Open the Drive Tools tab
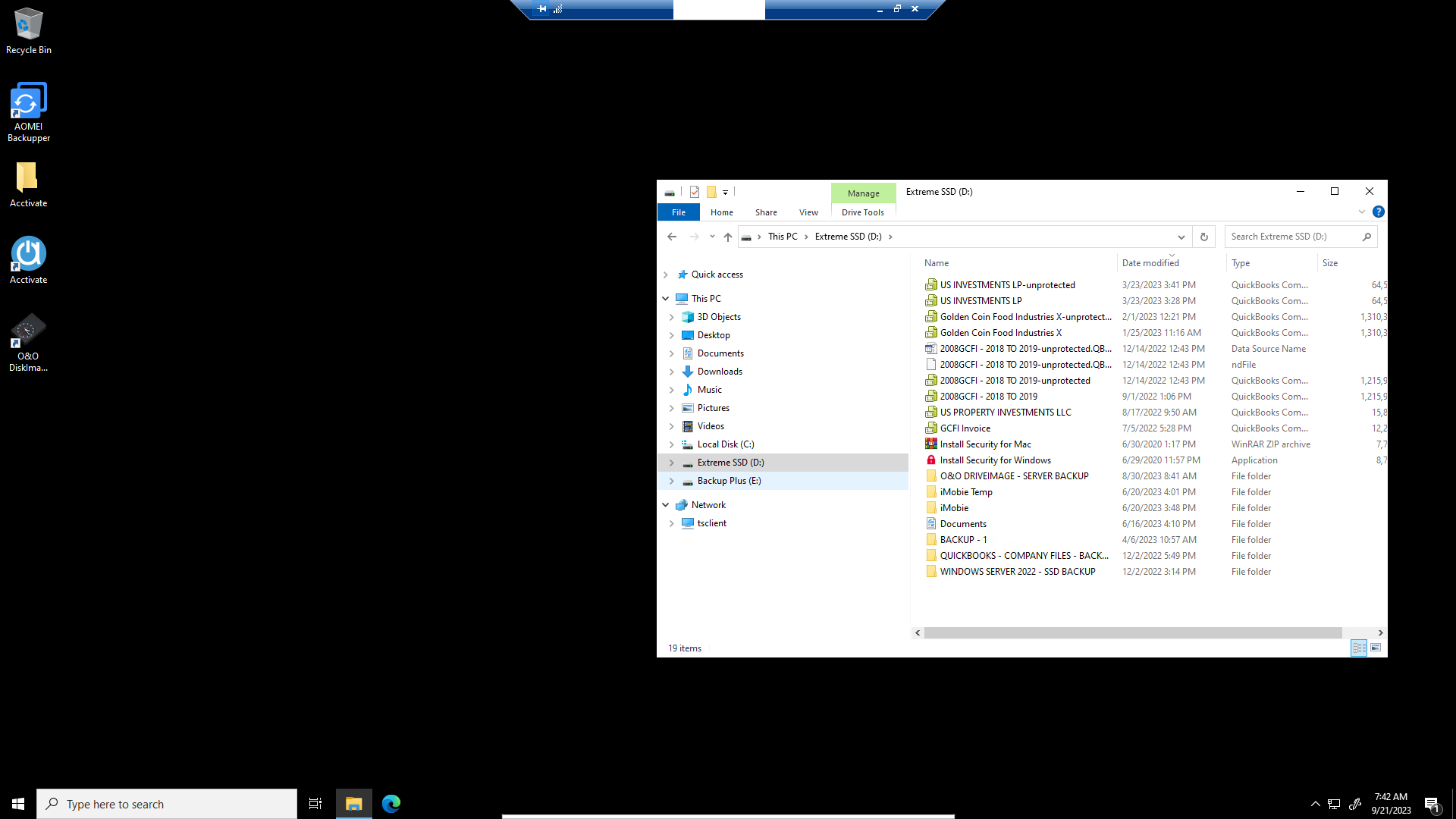This screenshot has height=819, width=1456. tap(862, 212)
